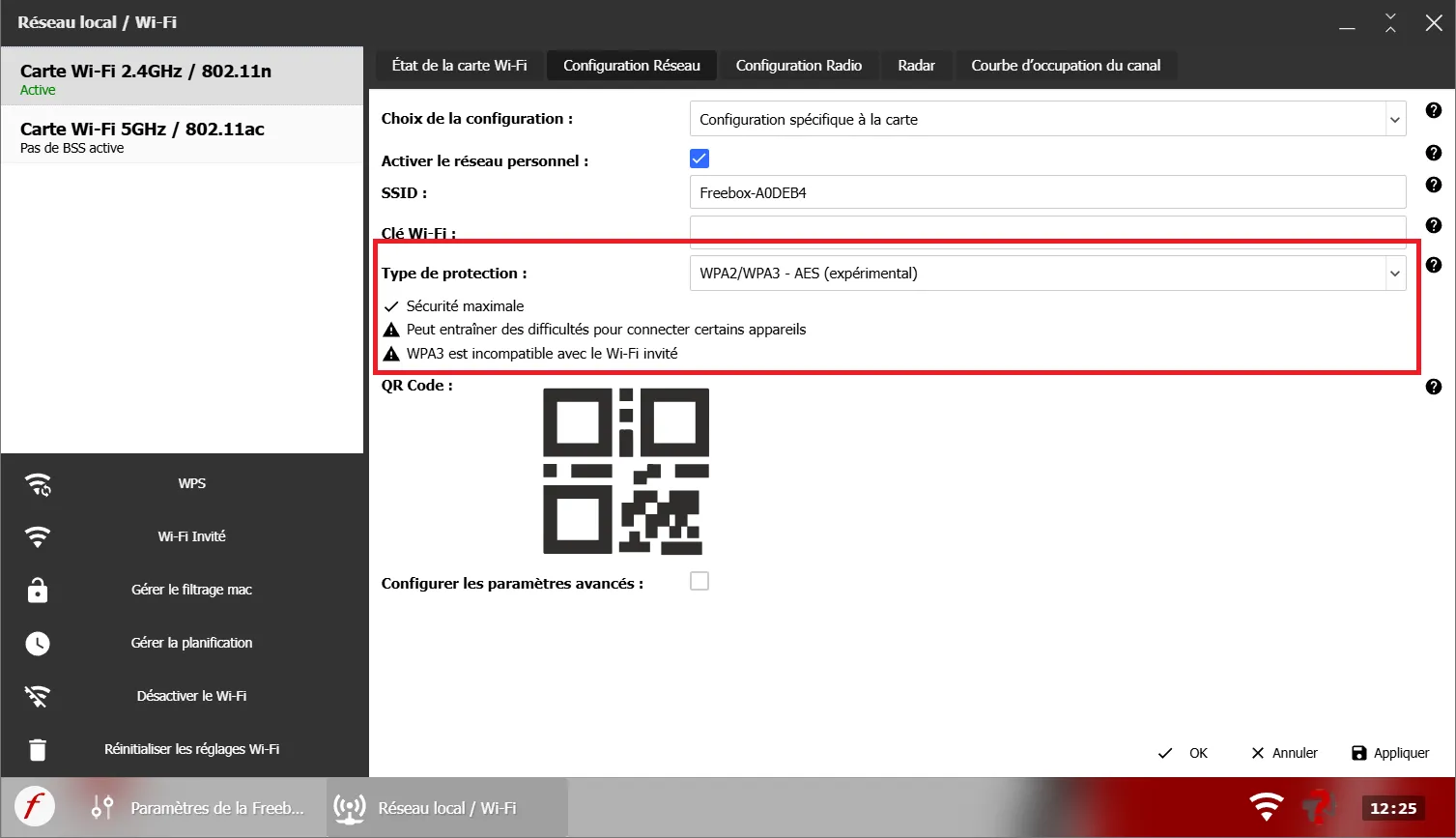
Task: Open the WPS menu entry
Action: coord(183,484)
